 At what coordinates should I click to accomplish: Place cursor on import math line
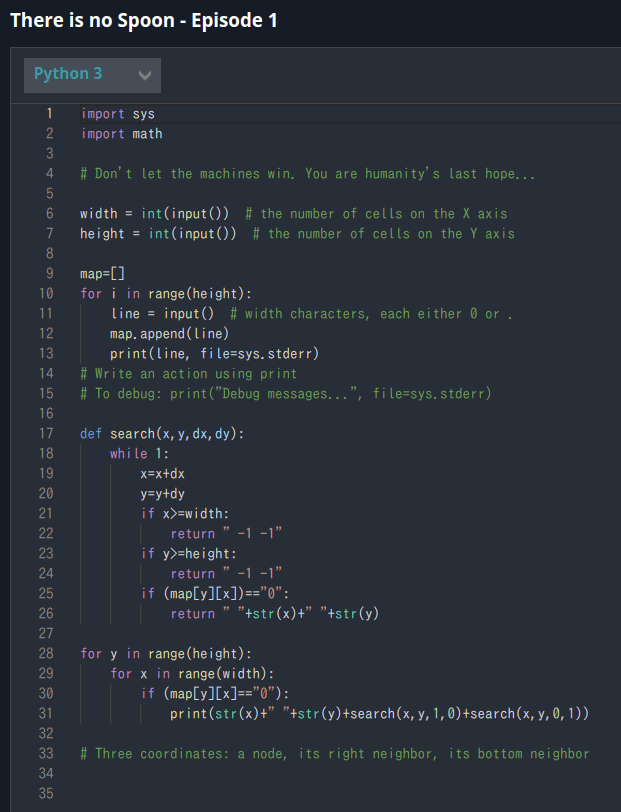click(x=122, y=134)
